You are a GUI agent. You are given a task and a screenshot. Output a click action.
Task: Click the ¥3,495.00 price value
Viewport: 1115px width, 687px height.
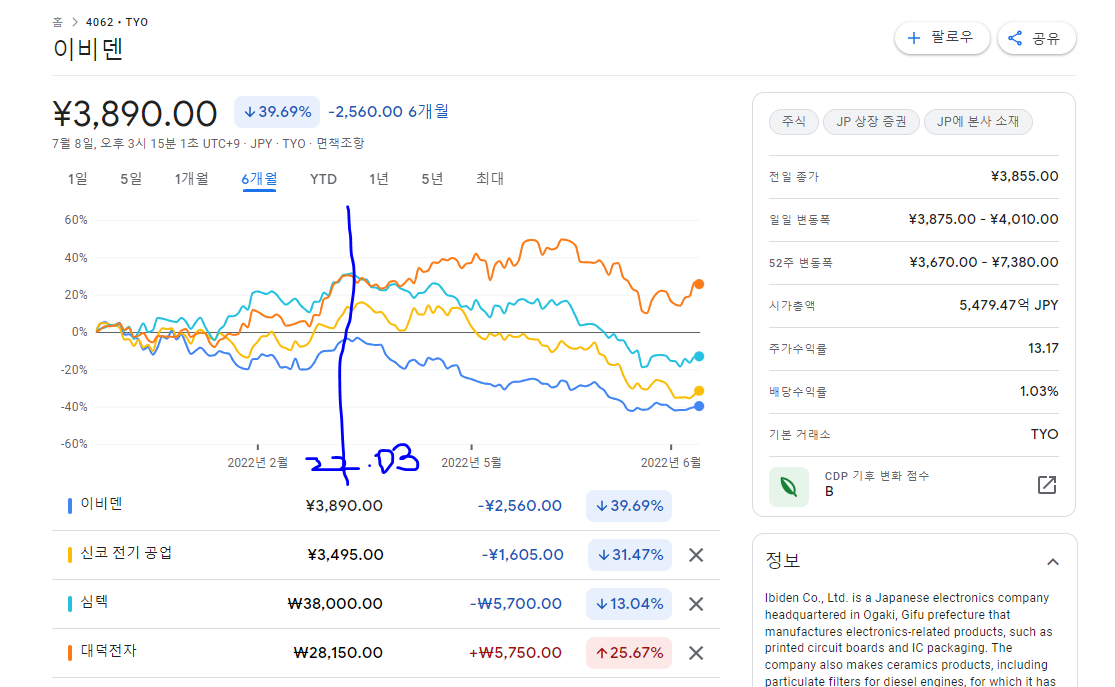pyautogui.click(x=345, y=555)
